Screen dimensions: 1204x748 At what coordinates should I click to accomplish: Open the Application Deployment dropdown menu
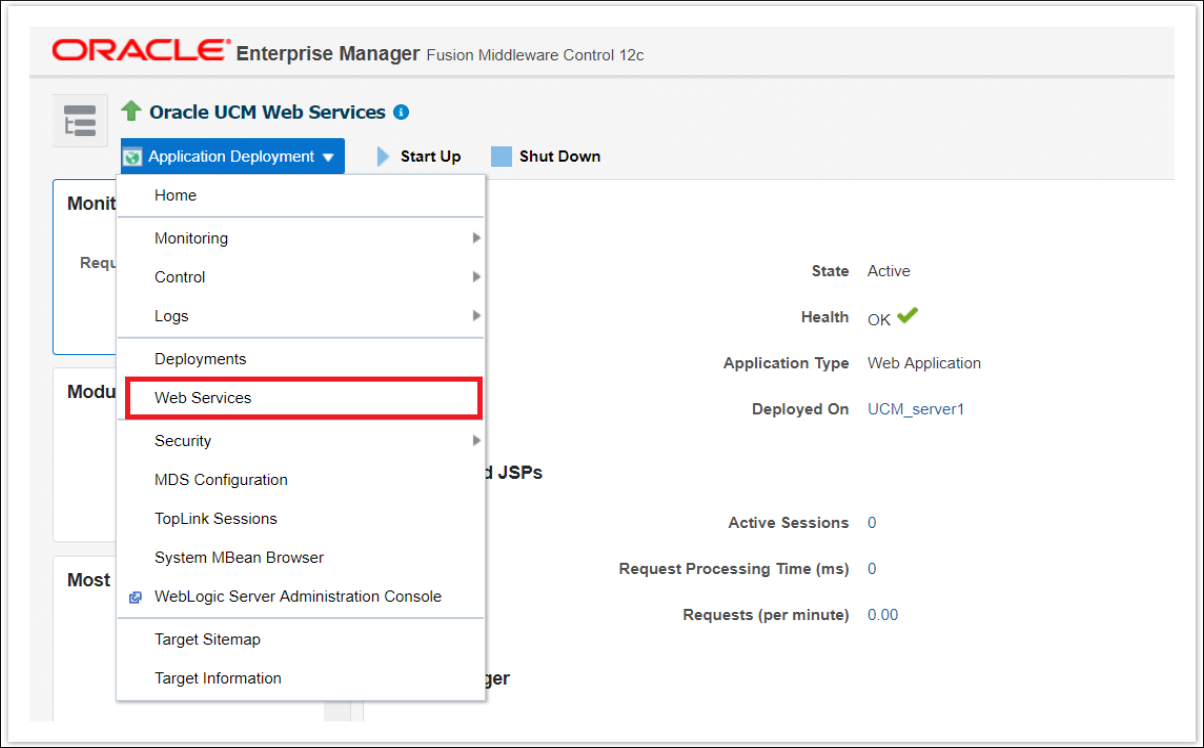(232, 157)
